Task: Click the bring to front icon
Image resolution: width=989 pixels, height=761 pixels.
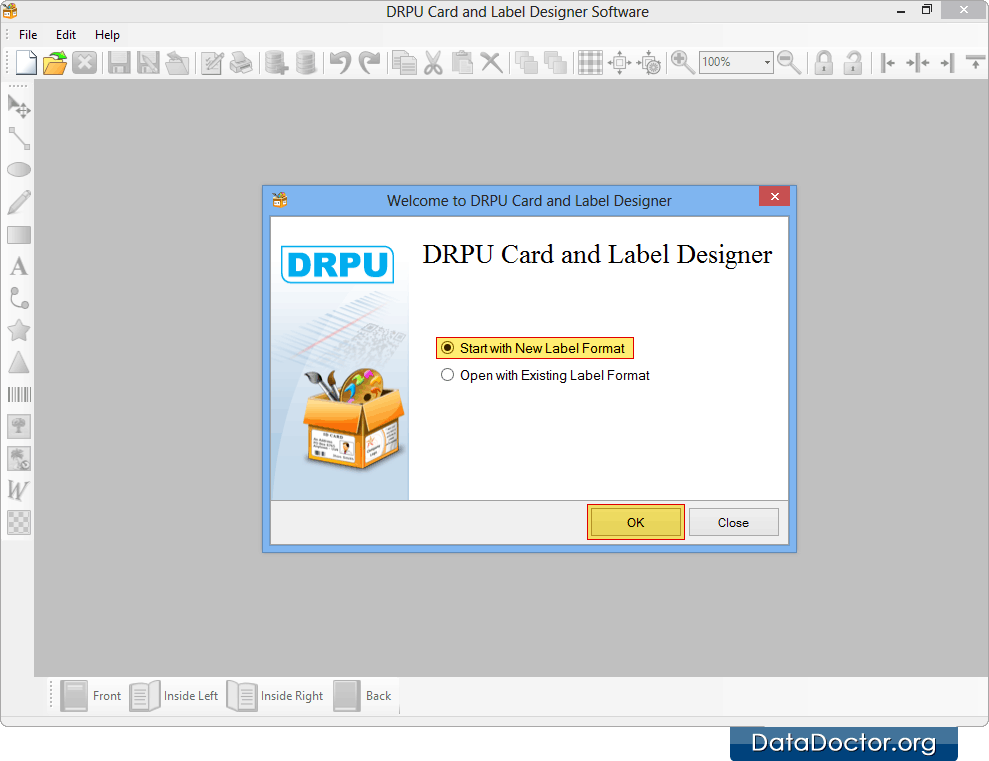Action: pos(526,62)
